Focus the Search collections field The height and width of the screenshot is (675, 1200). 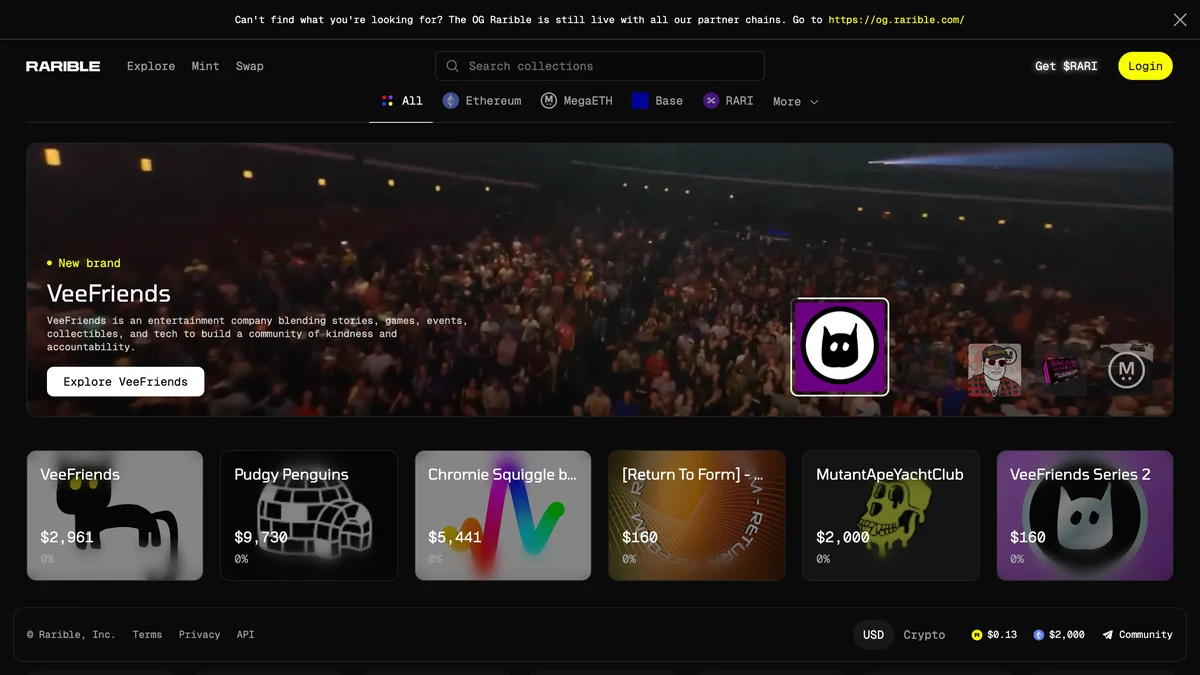[x=600, y=66]
